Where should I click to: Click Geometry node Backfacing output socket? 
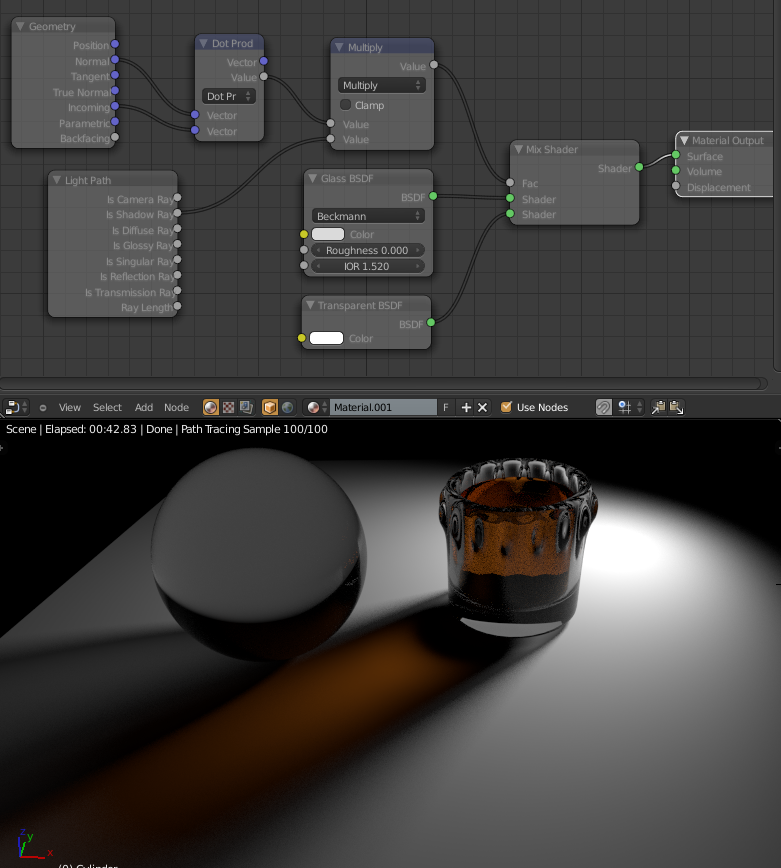(115, 137)
